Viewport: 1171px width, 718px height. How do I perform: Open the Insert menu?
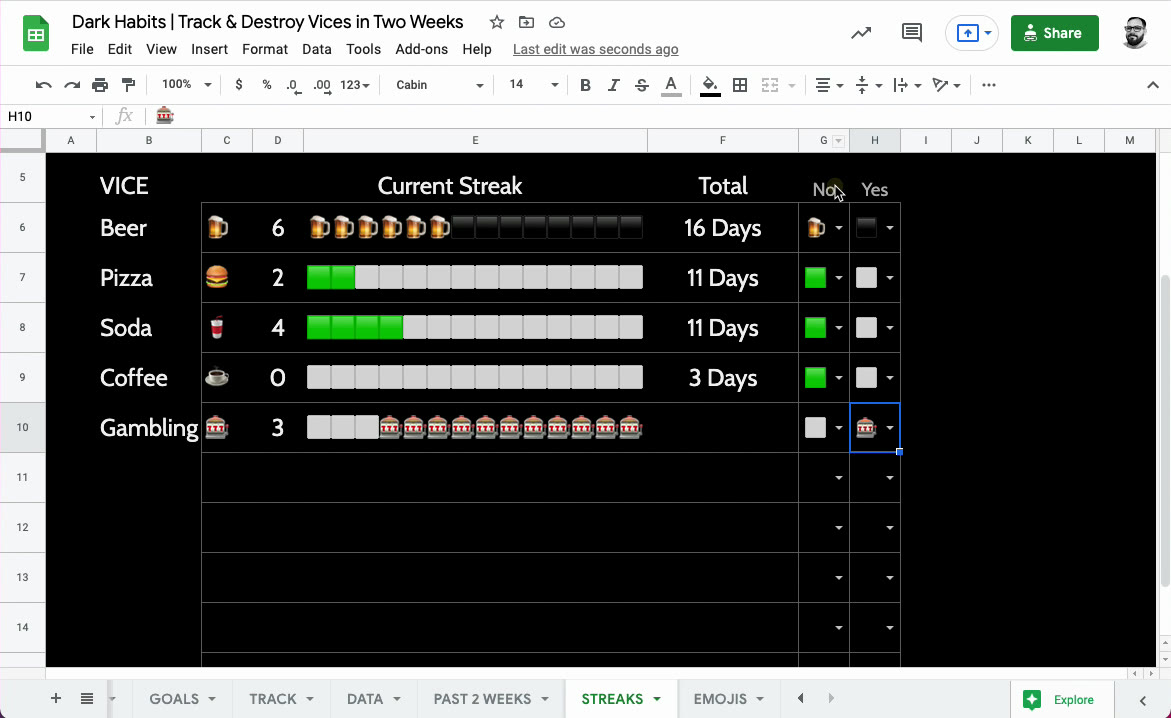209,49
